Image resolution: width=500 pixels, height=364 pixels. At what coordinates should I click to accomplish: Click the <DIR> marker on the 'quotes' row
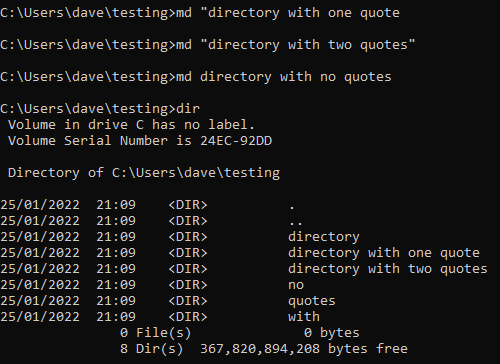point(188,301)
